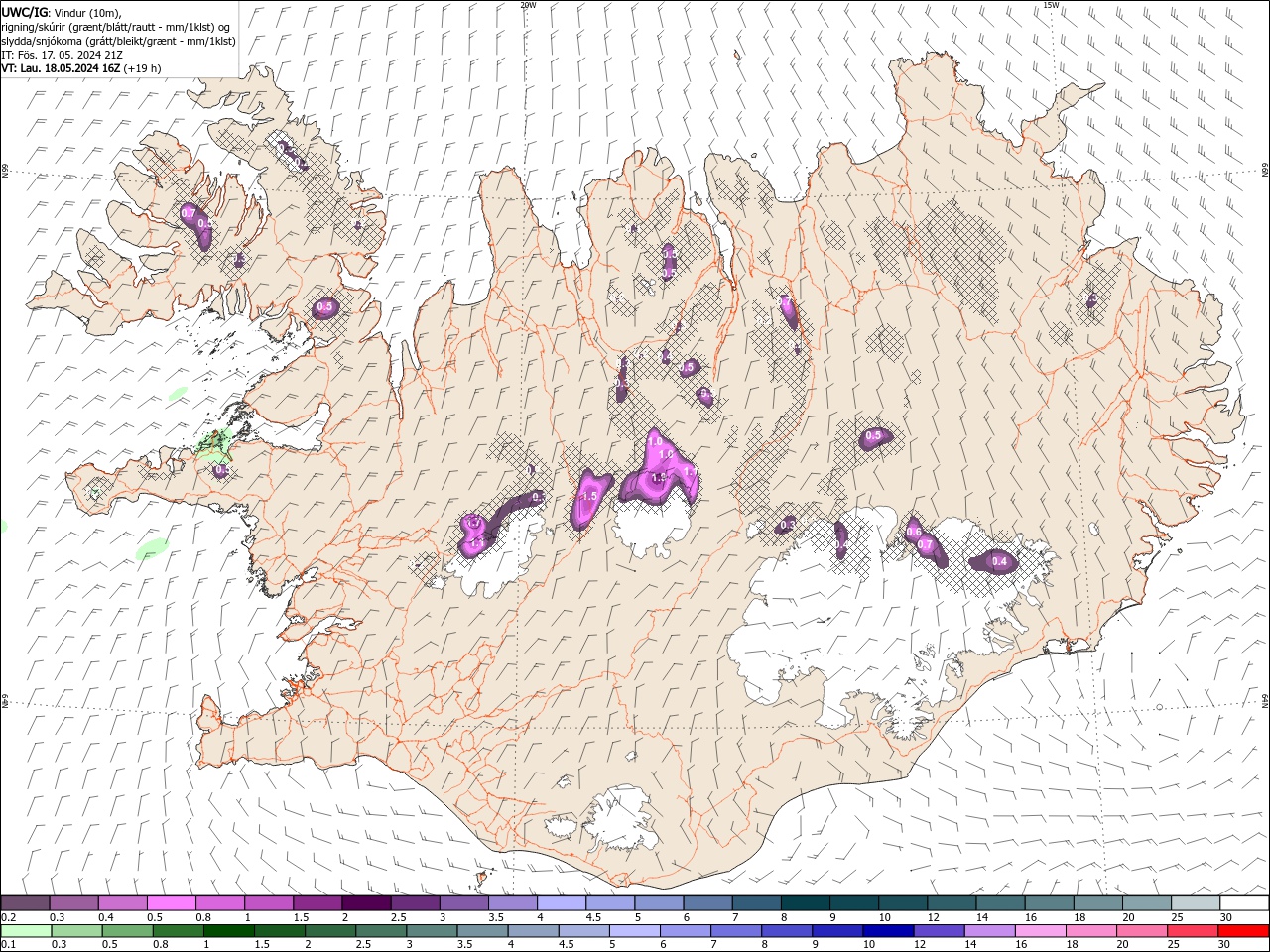Viewport: 1270px width, 952px height.
Task: Click 'VT: Lau. 18.05.2024 16Z' valid time
Action: coord(61,68)
